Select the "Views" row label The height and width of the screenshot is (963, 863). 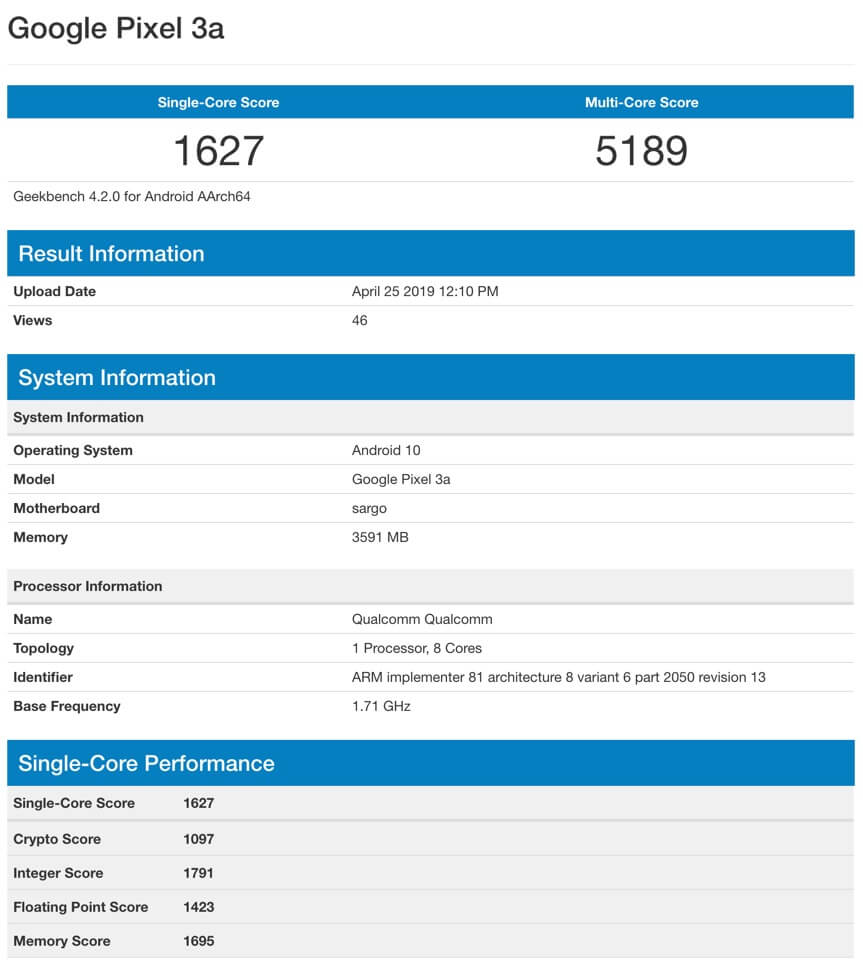pyautogui.click(x=33, y=320)
